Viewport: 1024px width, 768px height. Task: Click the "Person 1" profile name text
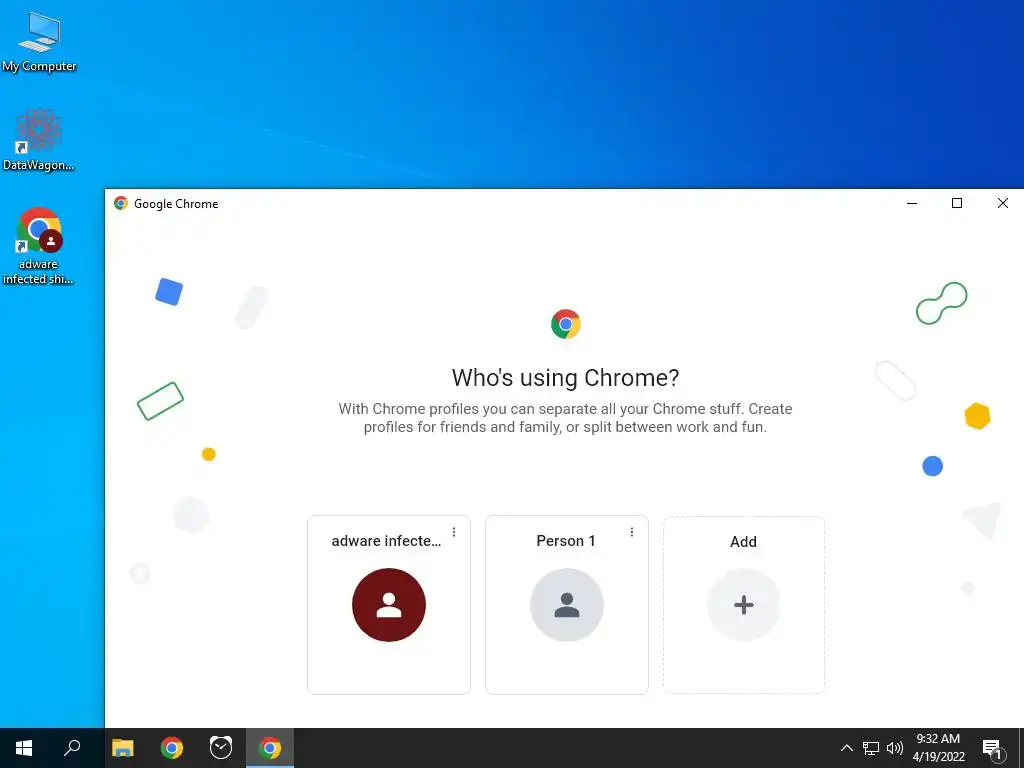(x=566, y=541)
